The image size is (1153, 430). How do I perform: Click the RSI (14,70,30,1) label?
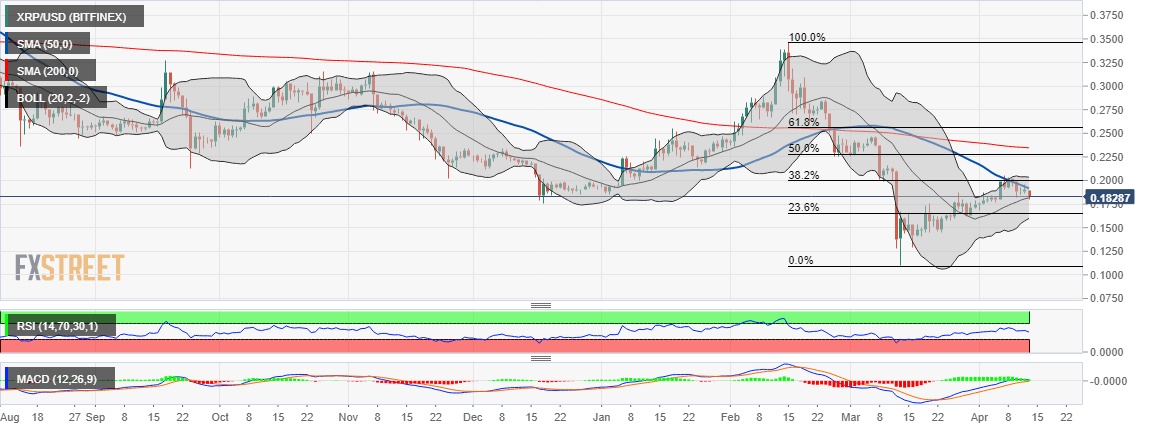(x=60, y=326)
